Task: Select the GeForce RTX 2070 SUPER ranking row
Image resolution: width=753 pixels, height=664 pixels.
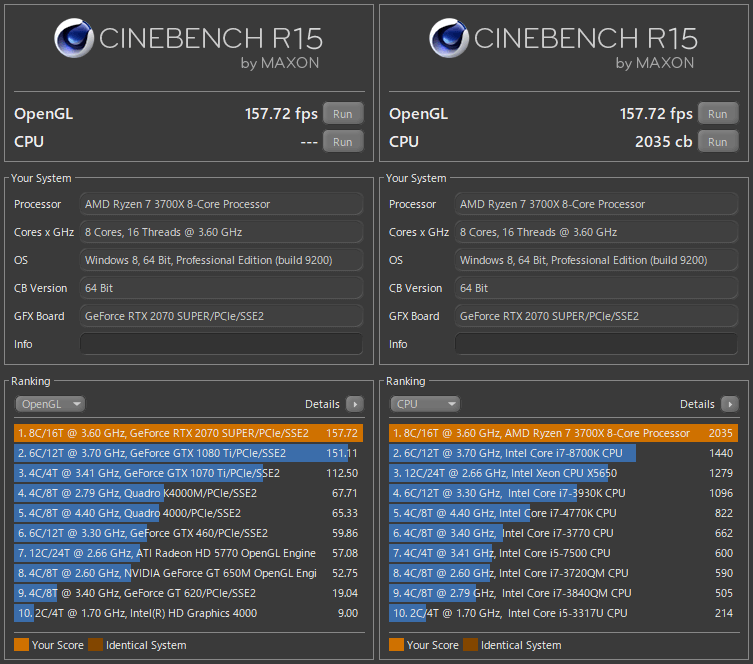Action: point(188,433)
